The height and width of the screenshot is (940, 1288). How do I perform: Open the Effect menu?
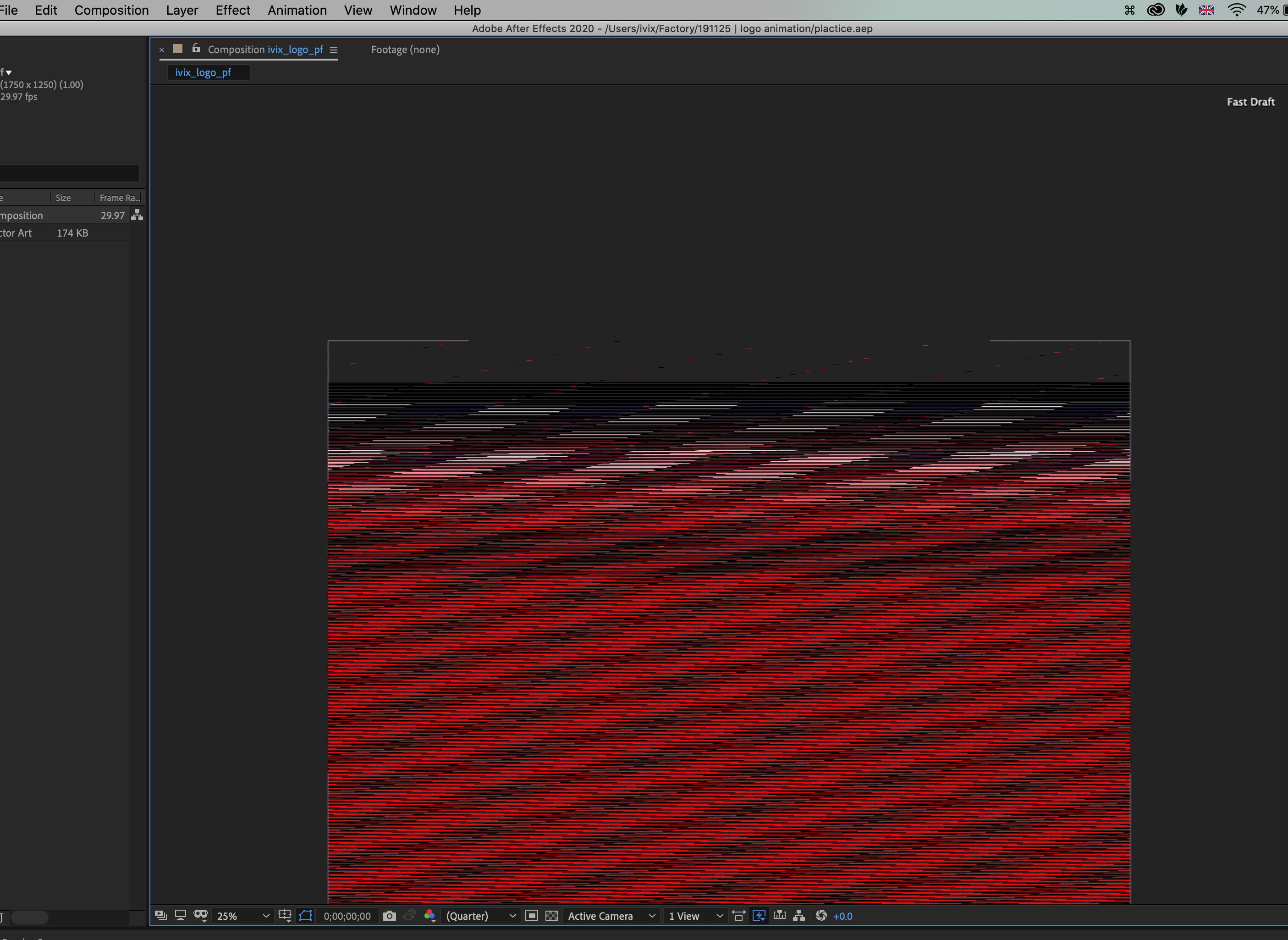click(x=232, y=10)
